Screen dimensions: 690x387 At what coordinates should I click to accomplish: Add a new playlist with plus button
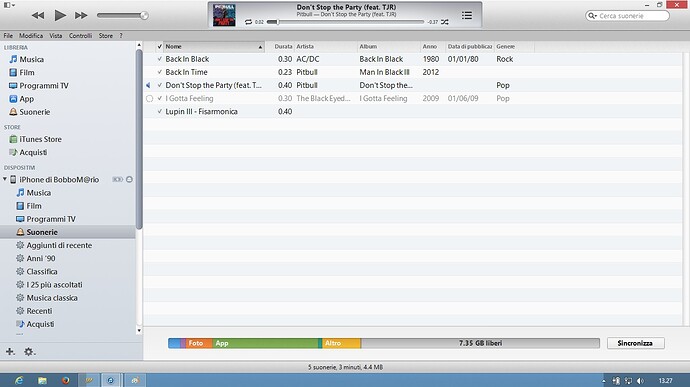tap(10, 352)
